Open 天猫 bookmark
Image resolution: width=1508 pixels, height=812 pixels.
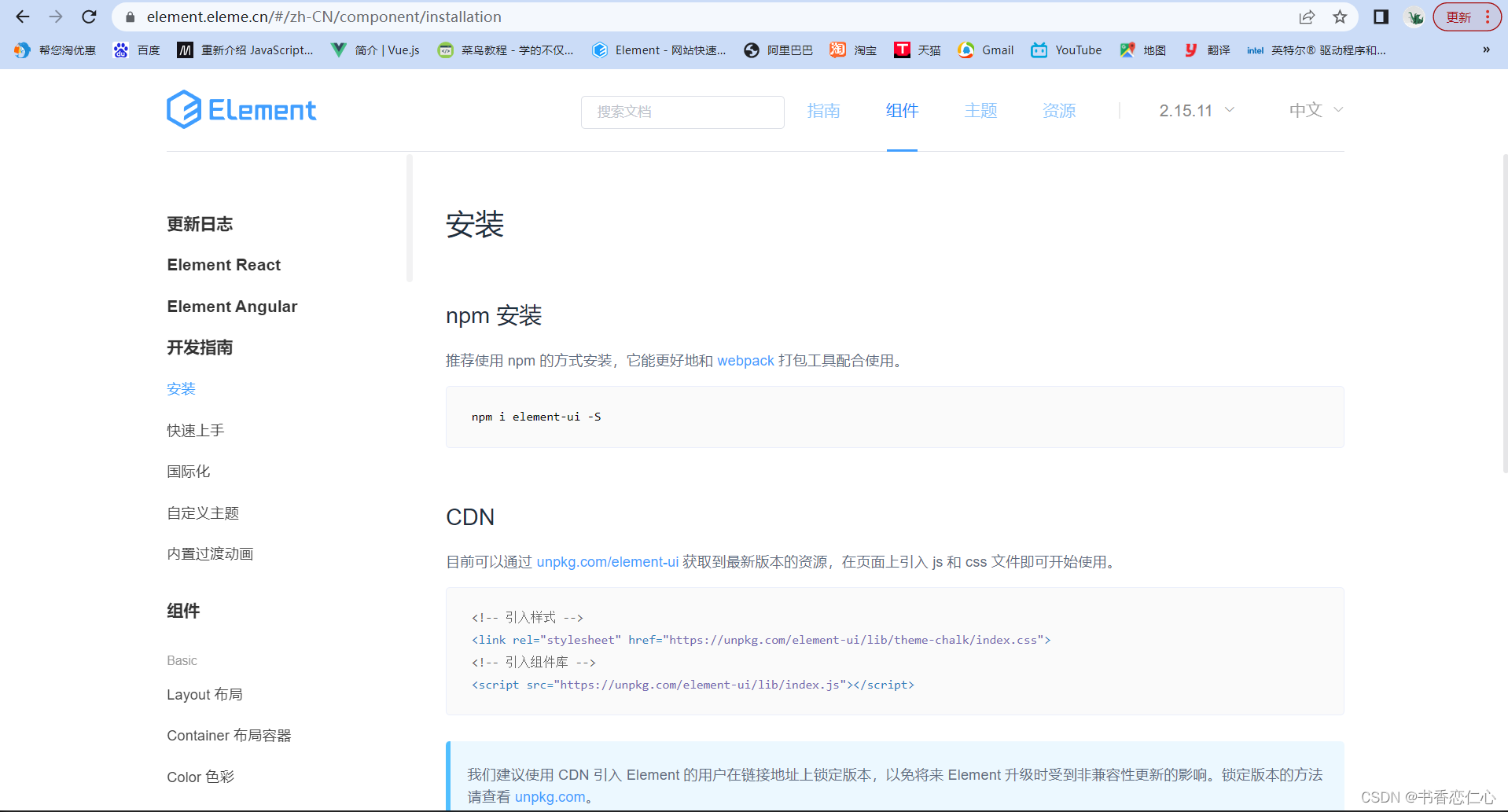click(x=918, y=50)
